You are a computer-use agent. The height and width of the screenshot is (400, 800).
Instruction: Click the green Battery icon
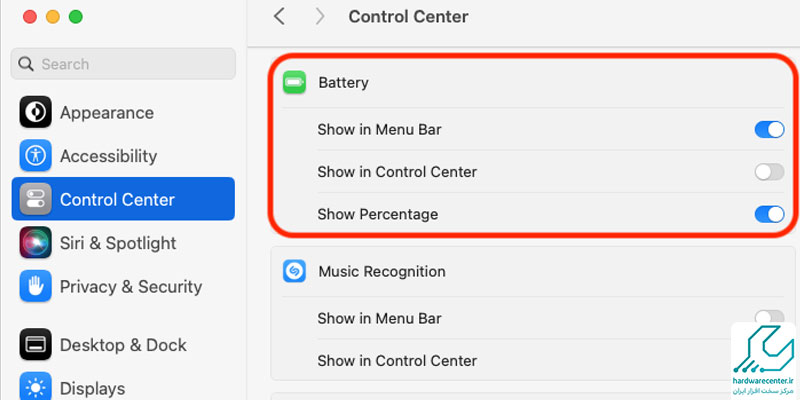294,82
